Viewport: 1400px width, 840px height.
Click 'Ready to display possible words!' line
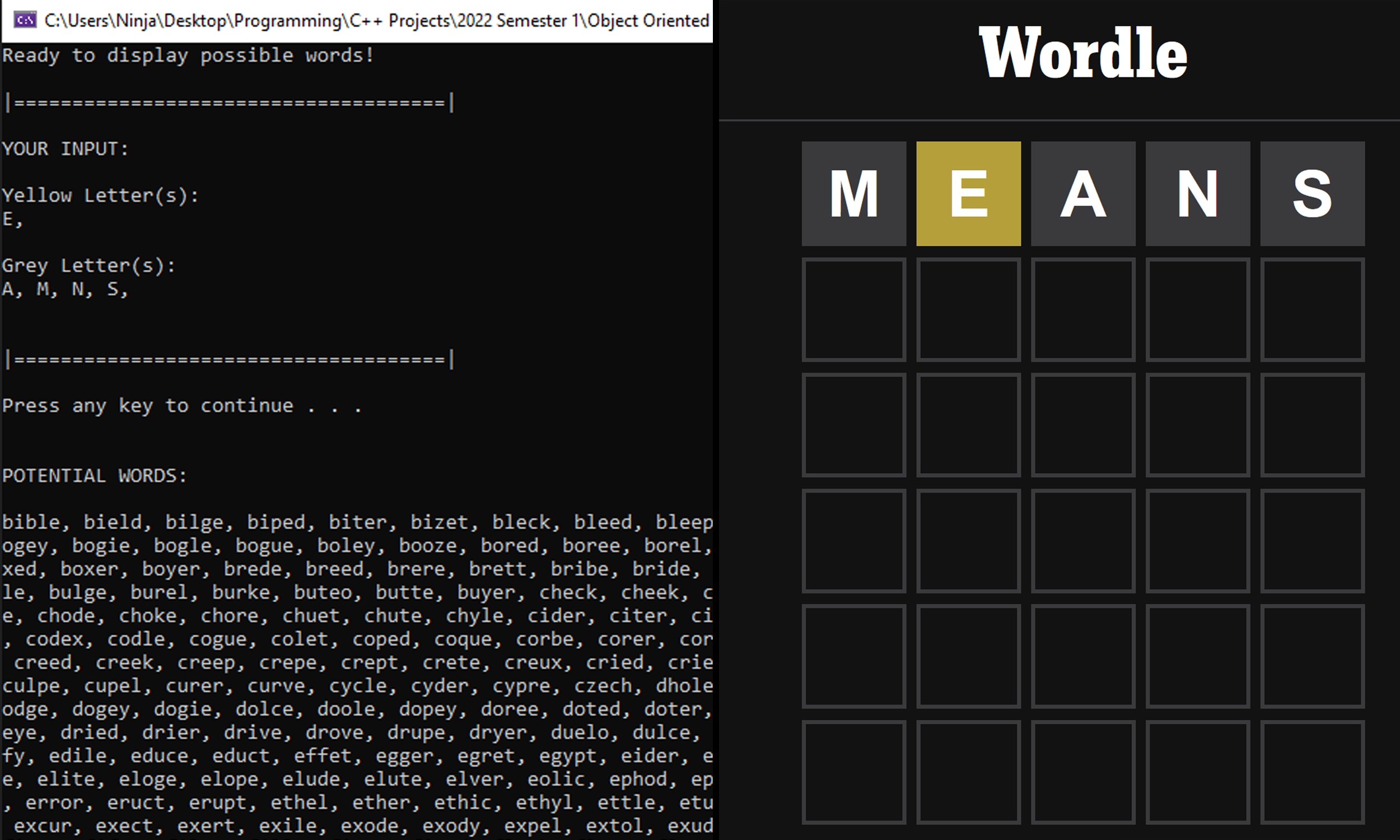[188, 55]
